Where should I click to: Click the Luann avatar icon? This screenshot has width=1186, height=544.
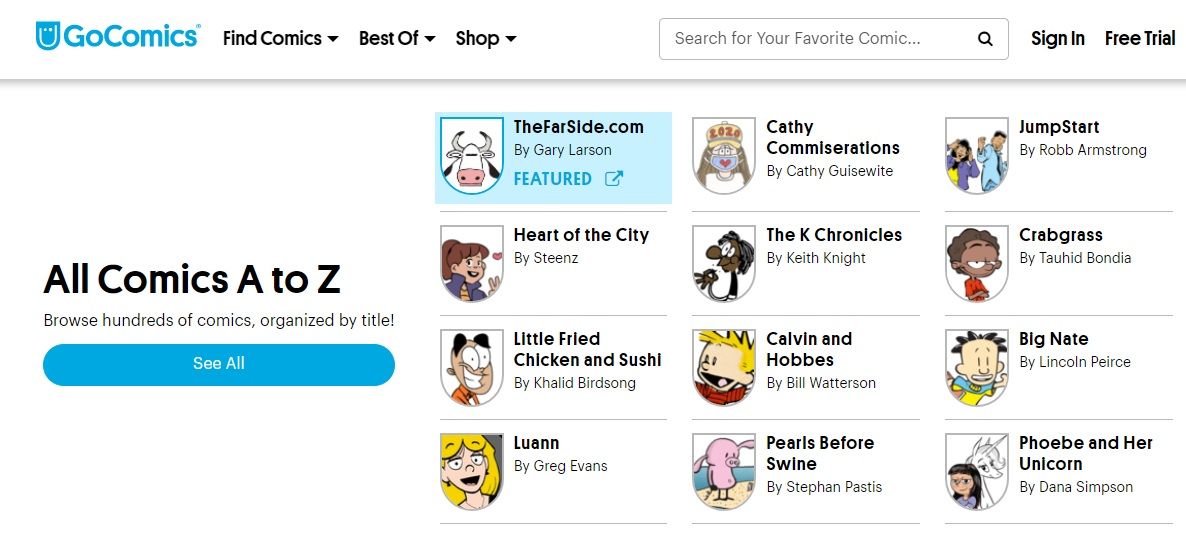click(x=472, y=470)
